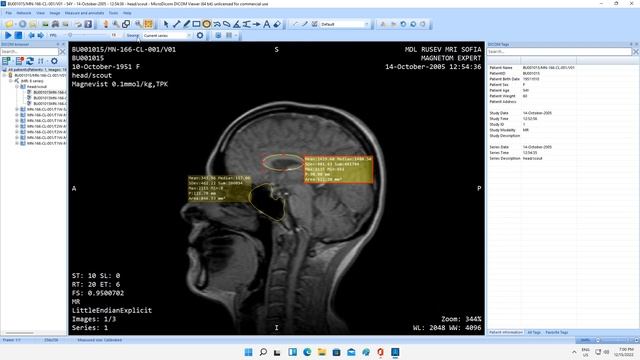Go to the next image with right arrow
This screenshot has width=640, height=360.
(40, 36)
